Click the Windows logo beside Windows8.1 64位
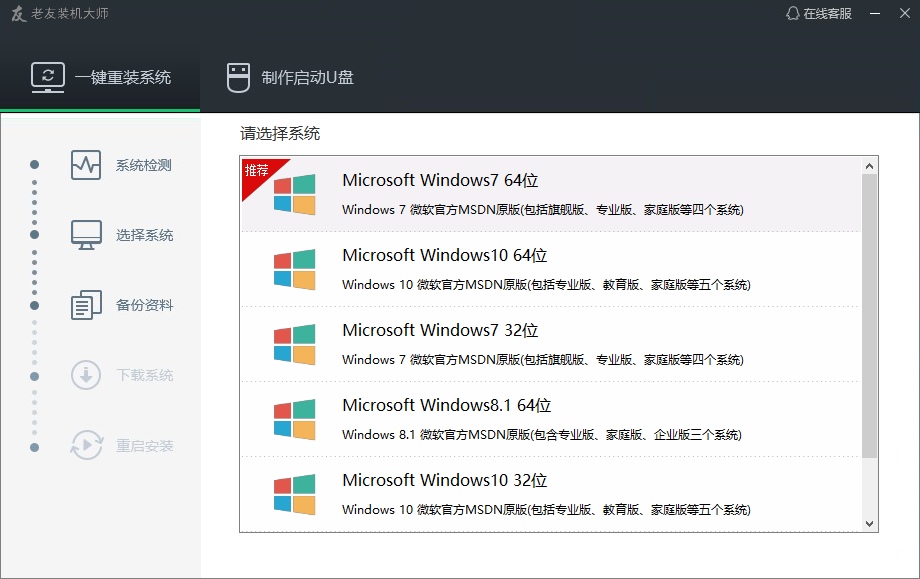The height and width of the screenshot is (579, 920). [x=295, y=417]
